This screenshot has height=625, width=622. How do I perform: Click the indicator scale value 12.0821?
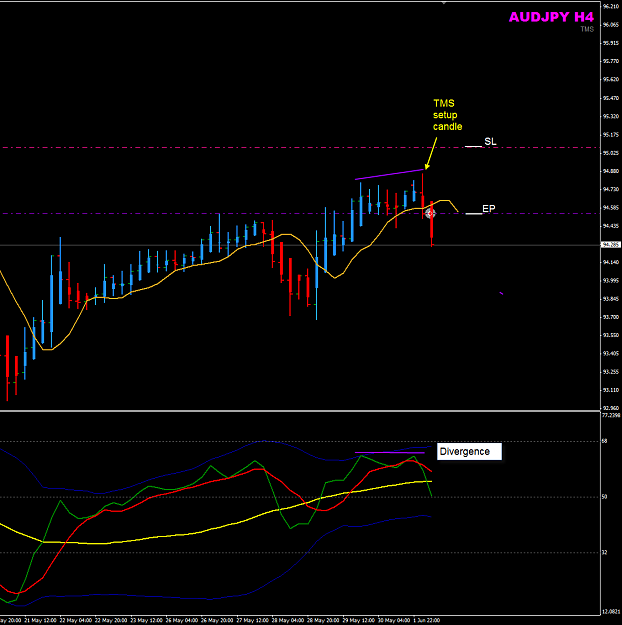pyautogui.click(x=611, y=611)
